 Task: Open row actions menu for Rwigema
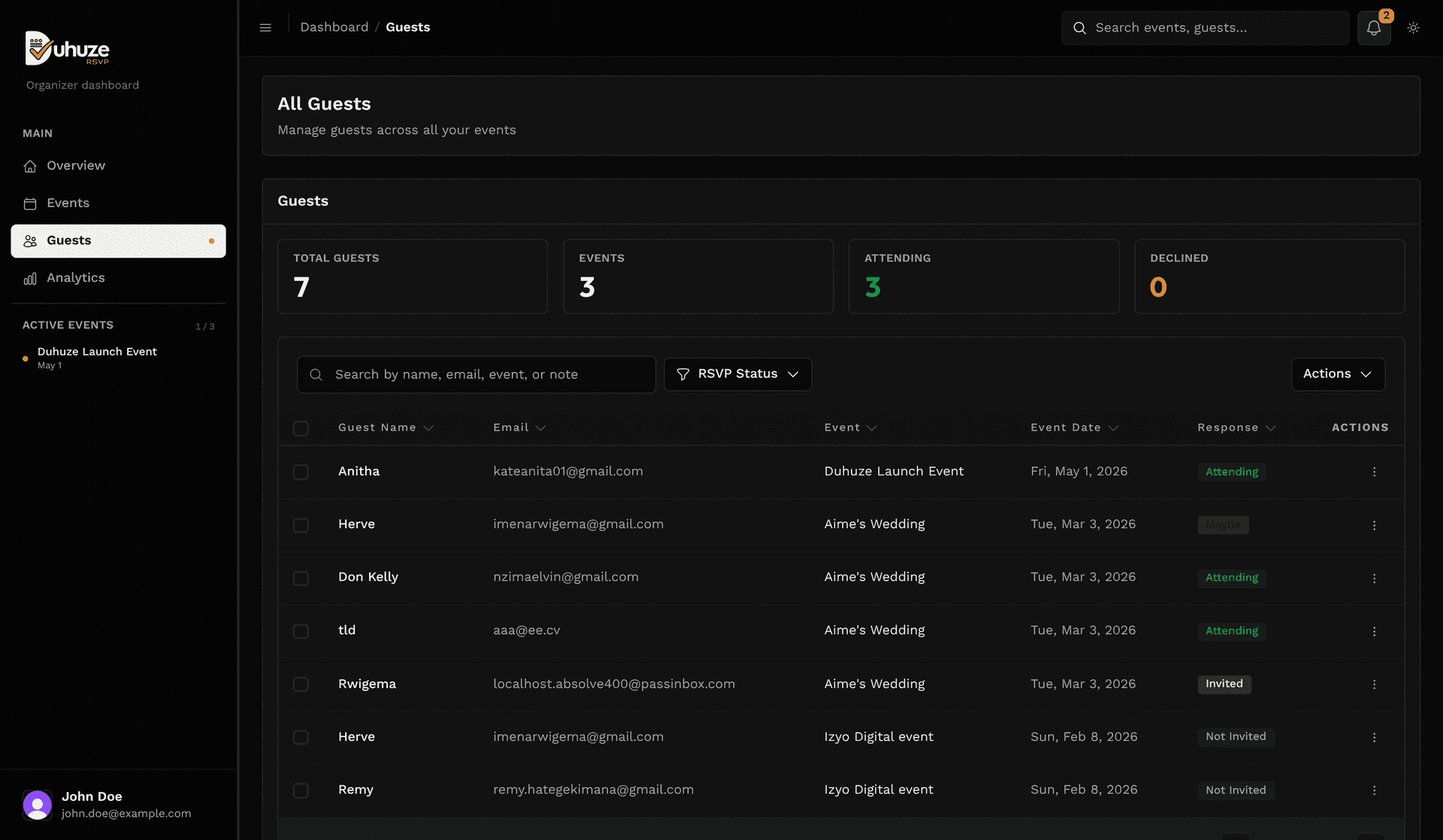tap(1374, 684)
